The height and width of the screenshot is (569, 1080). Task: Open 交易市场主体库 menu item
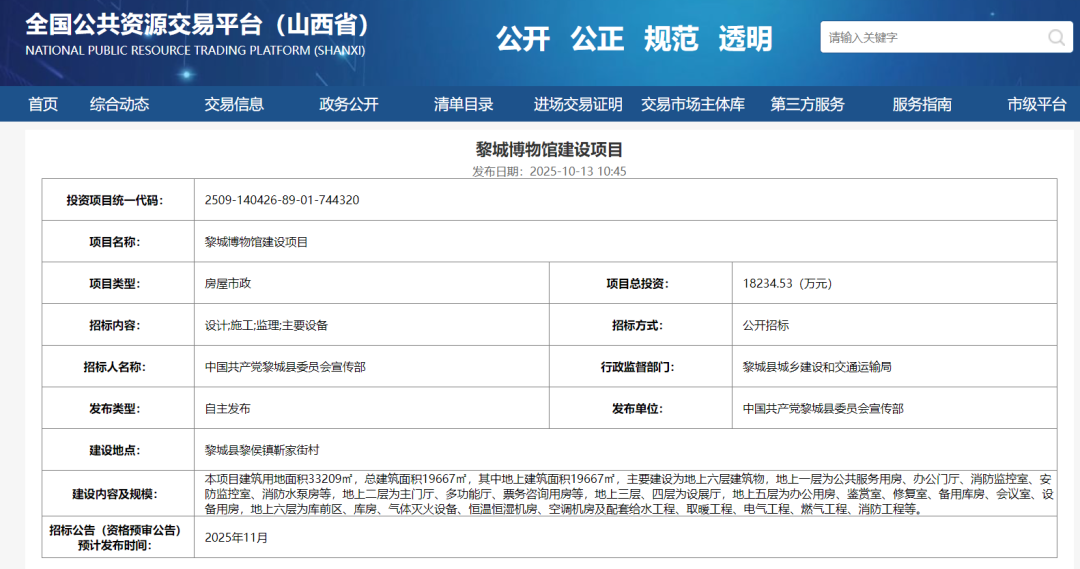point(693,104)
